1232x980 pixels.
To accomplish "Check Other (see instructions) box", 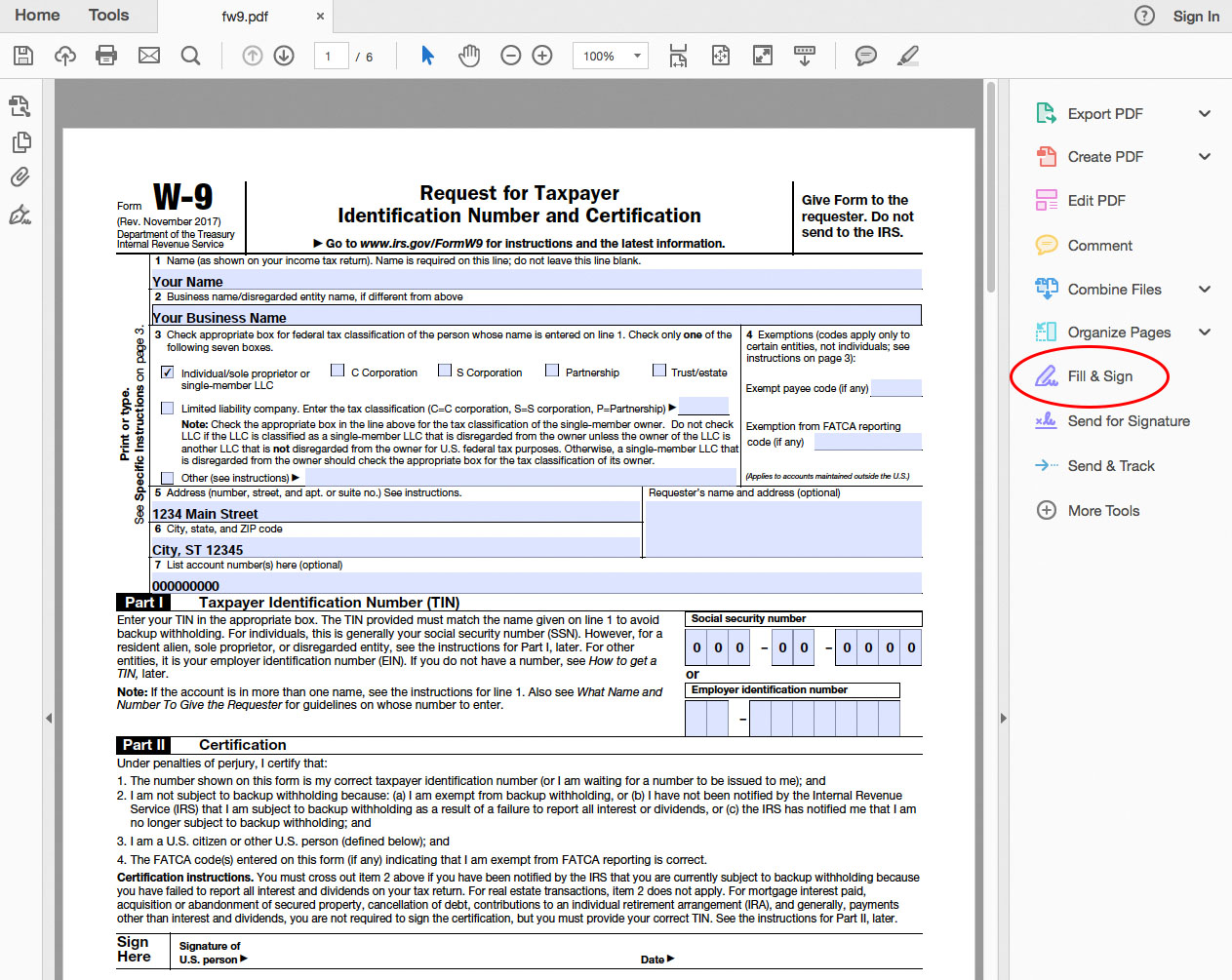I will [168, 478].
